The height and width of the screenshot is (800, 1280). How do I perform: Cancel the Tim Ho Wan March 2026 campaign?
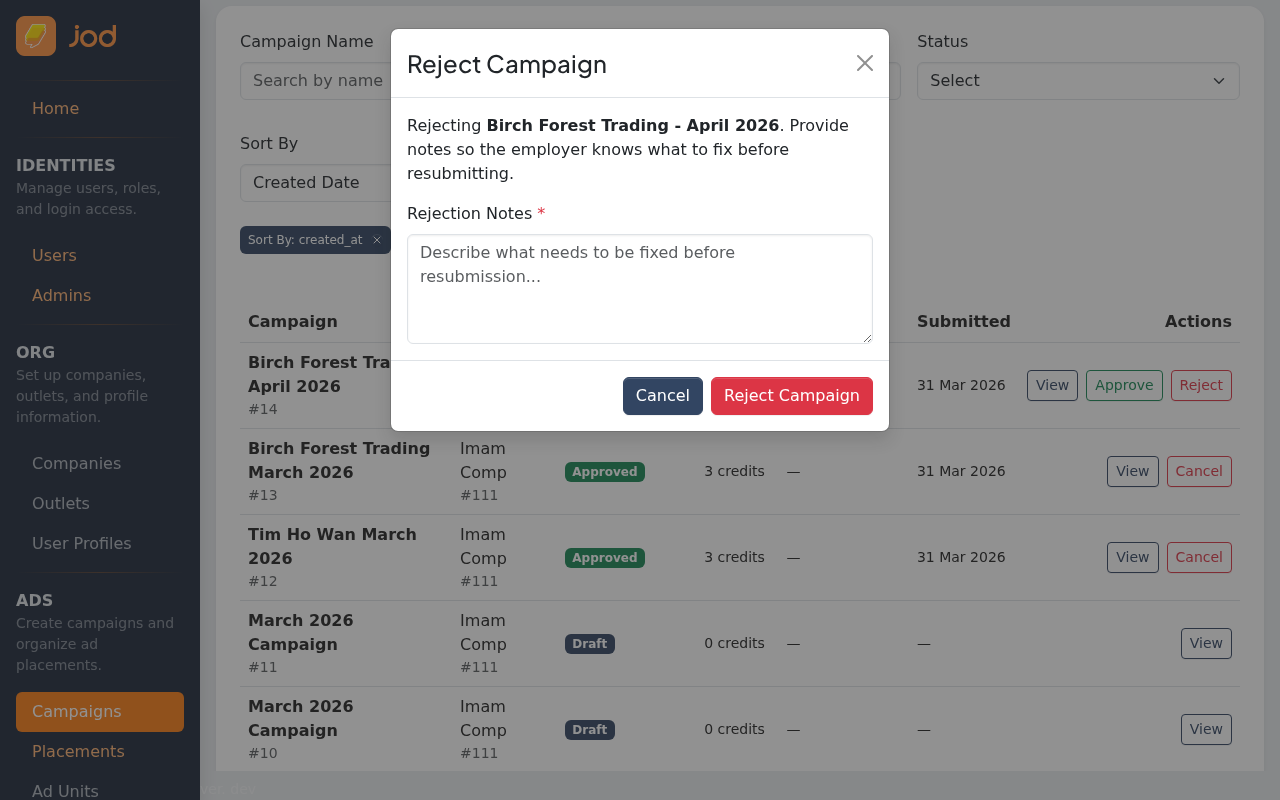1199,557
